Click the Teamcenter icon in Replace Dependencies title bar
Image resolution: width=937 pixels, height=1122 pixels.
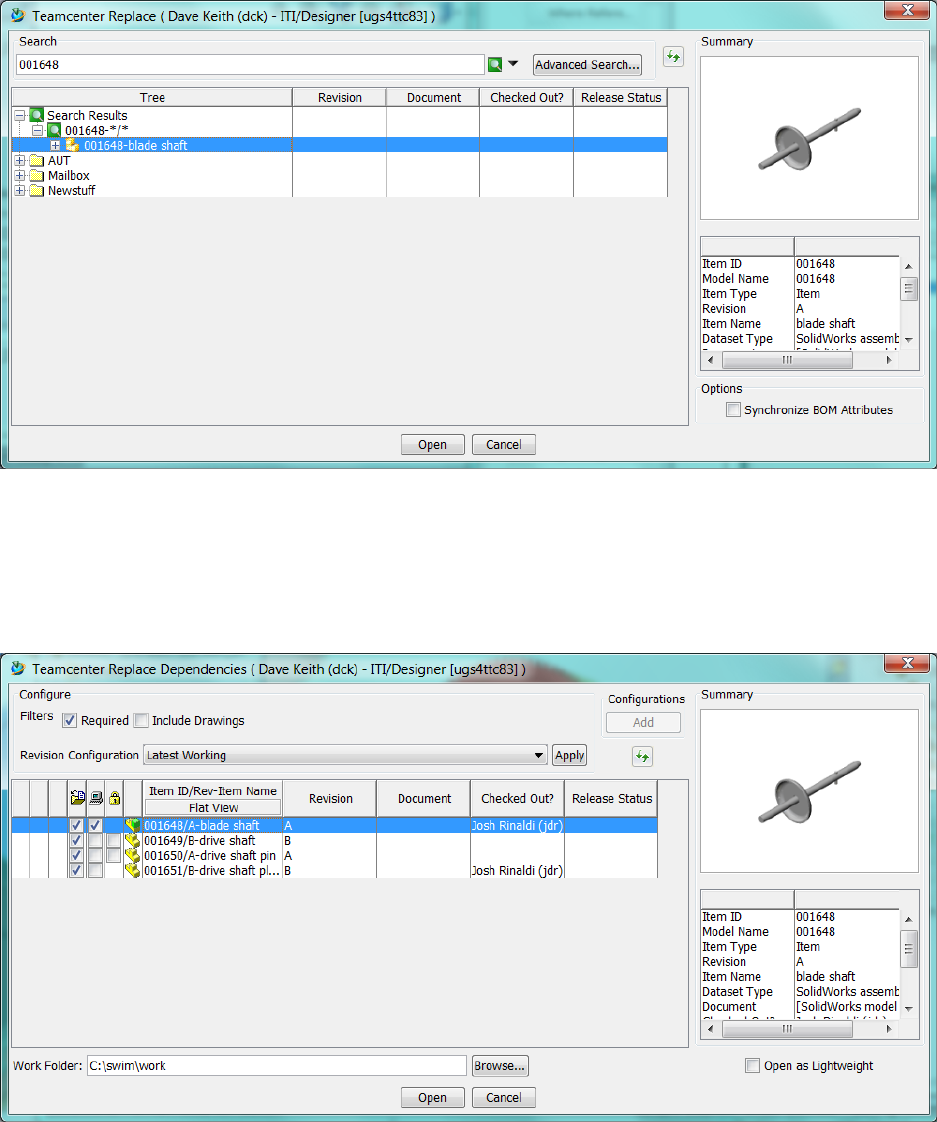[18, 668]
